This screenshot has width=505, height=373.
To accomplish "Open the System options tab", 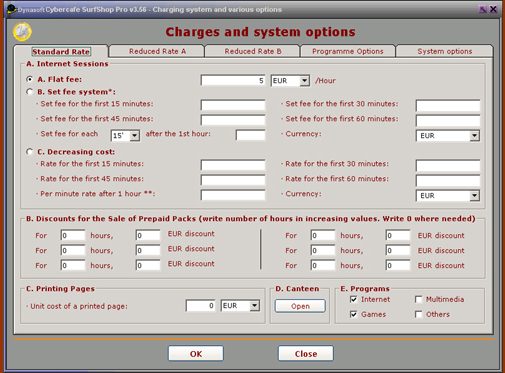I will (x=445, y=51).
